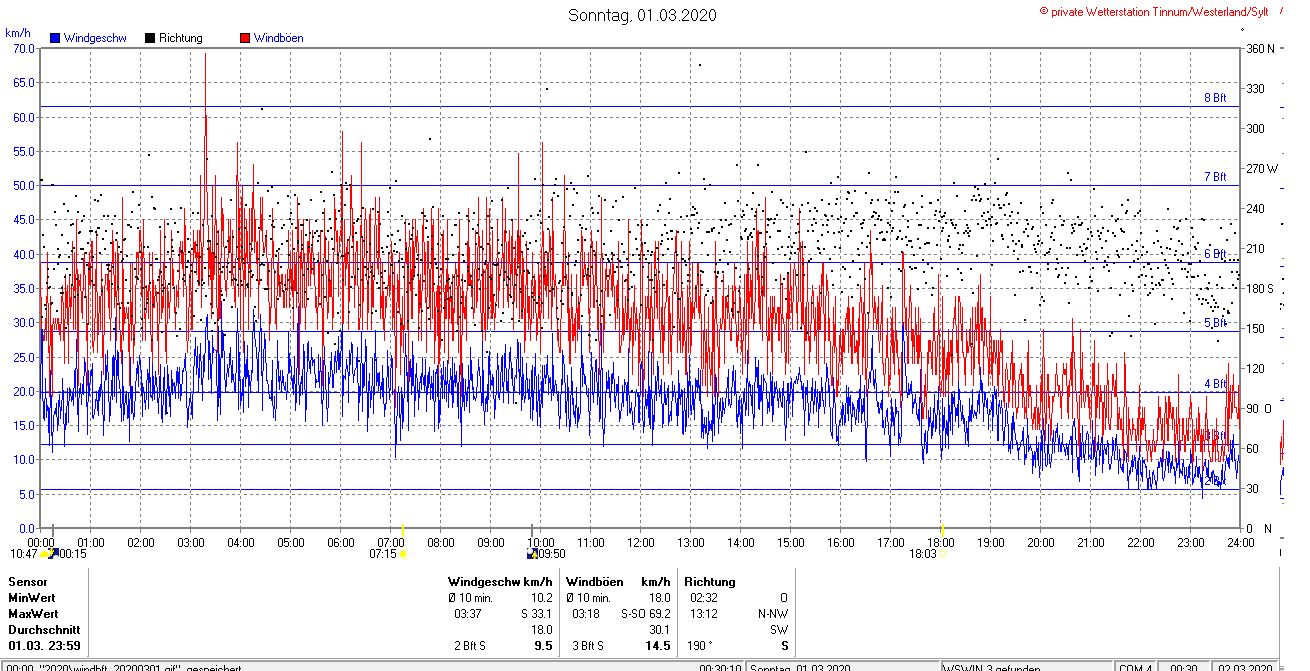Click the MinWert row header
Screen dimensions: 1310x671
pos(32,597)
